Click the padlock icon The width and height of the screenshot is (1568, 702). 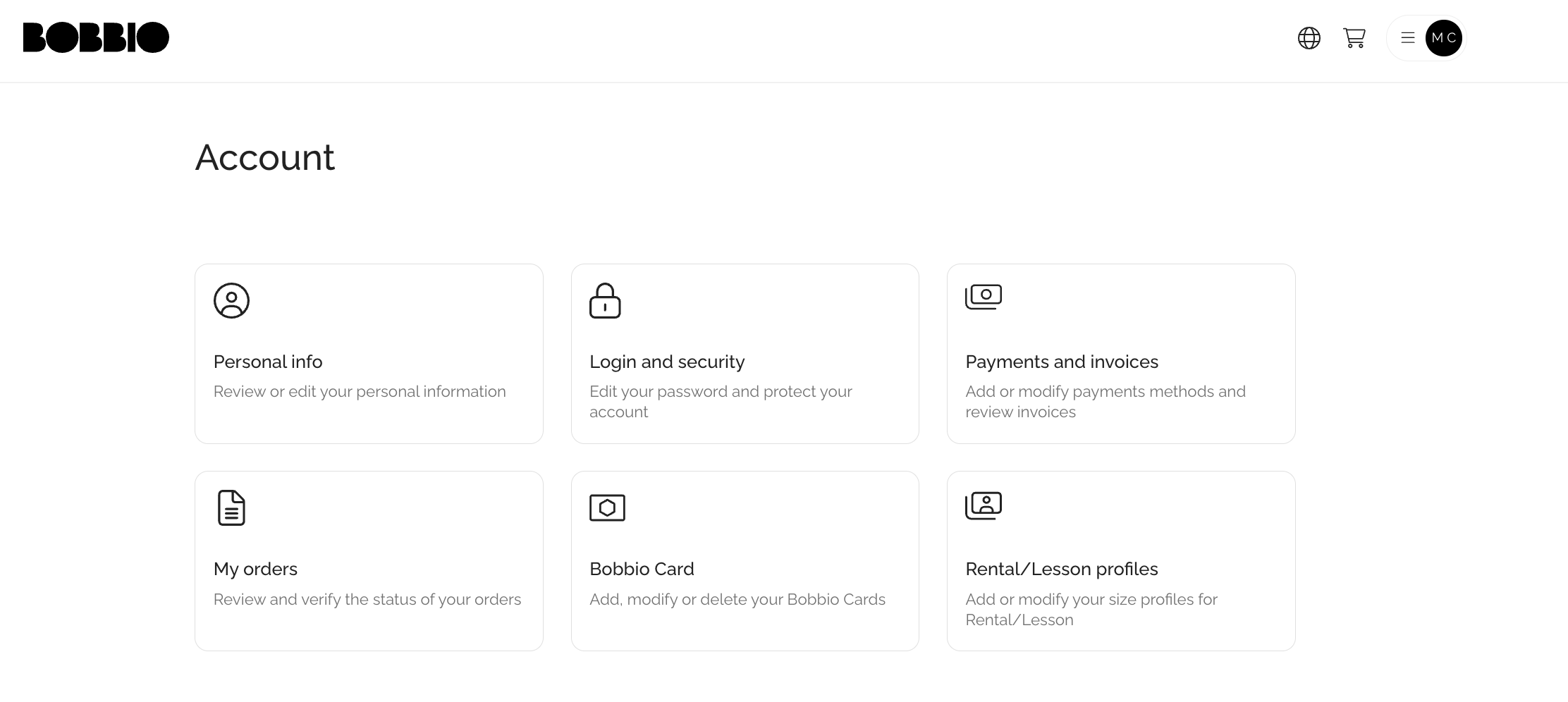pos(605,301)
